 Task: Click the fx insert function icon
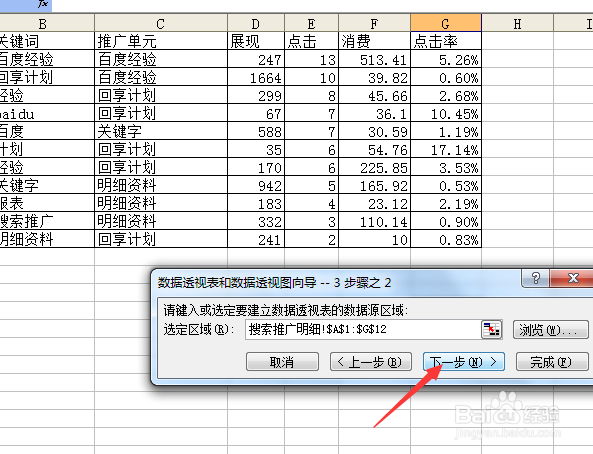[43, 4]
